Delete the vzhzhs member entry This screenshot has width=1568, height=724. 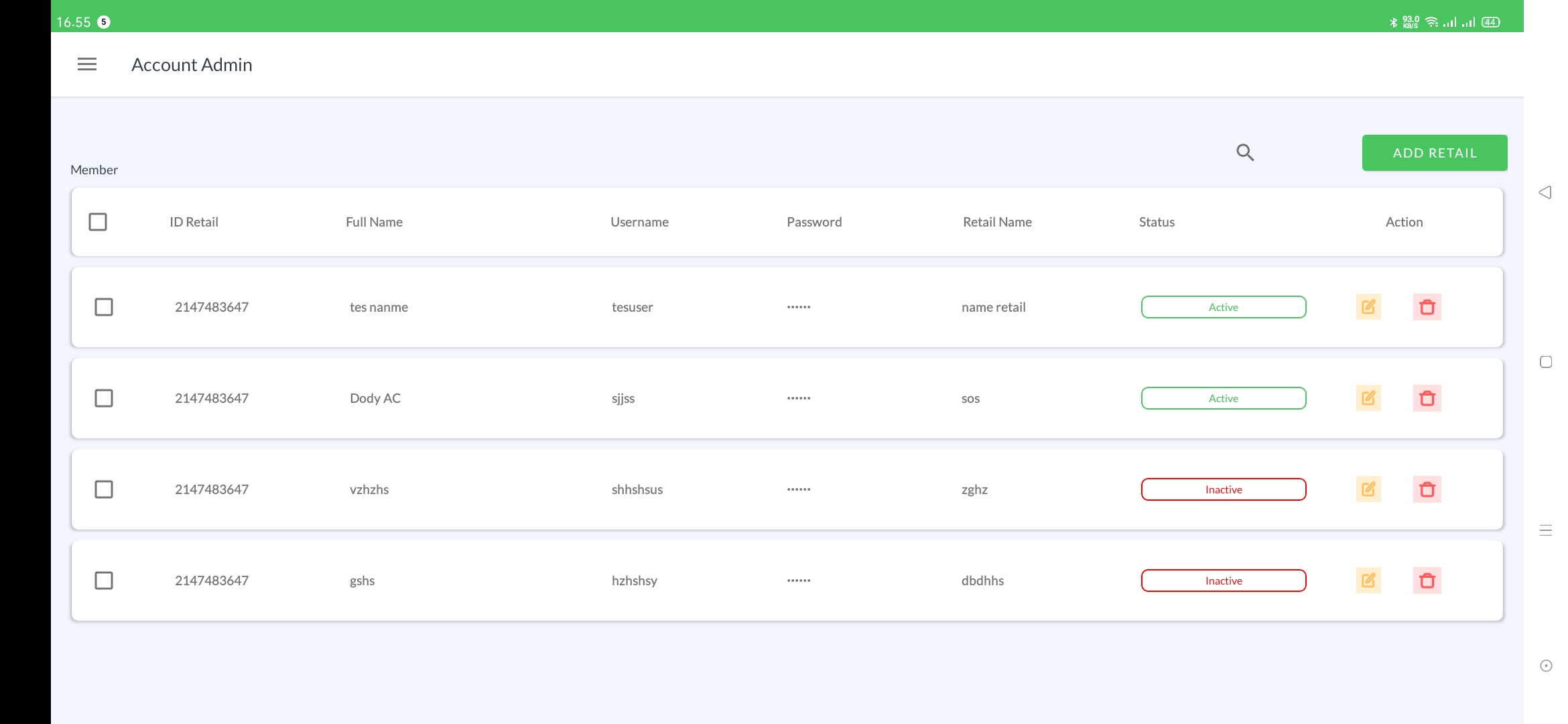point(1427,489)
